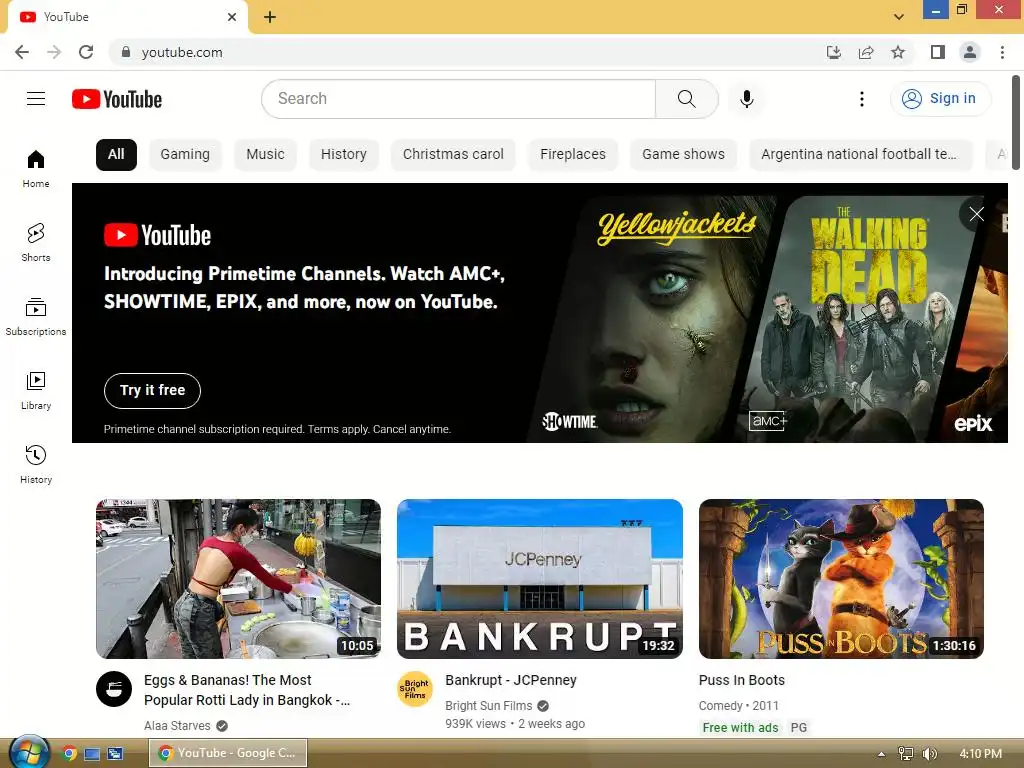Visit the Bright Sun Films channel name

click(x=488, y=706)
